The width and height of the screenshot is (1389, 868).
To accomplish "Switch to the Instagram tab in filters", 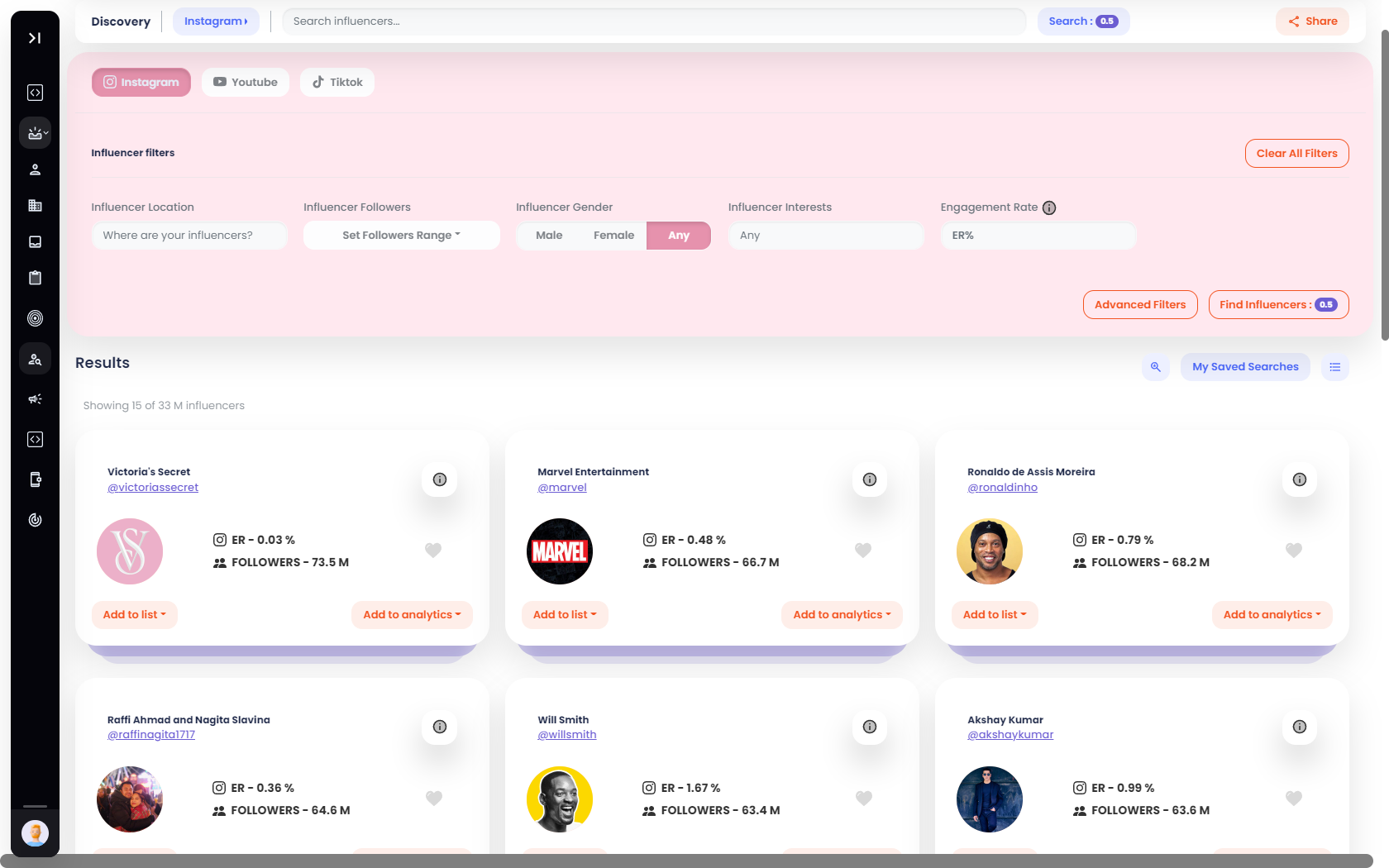I will 141,83.
